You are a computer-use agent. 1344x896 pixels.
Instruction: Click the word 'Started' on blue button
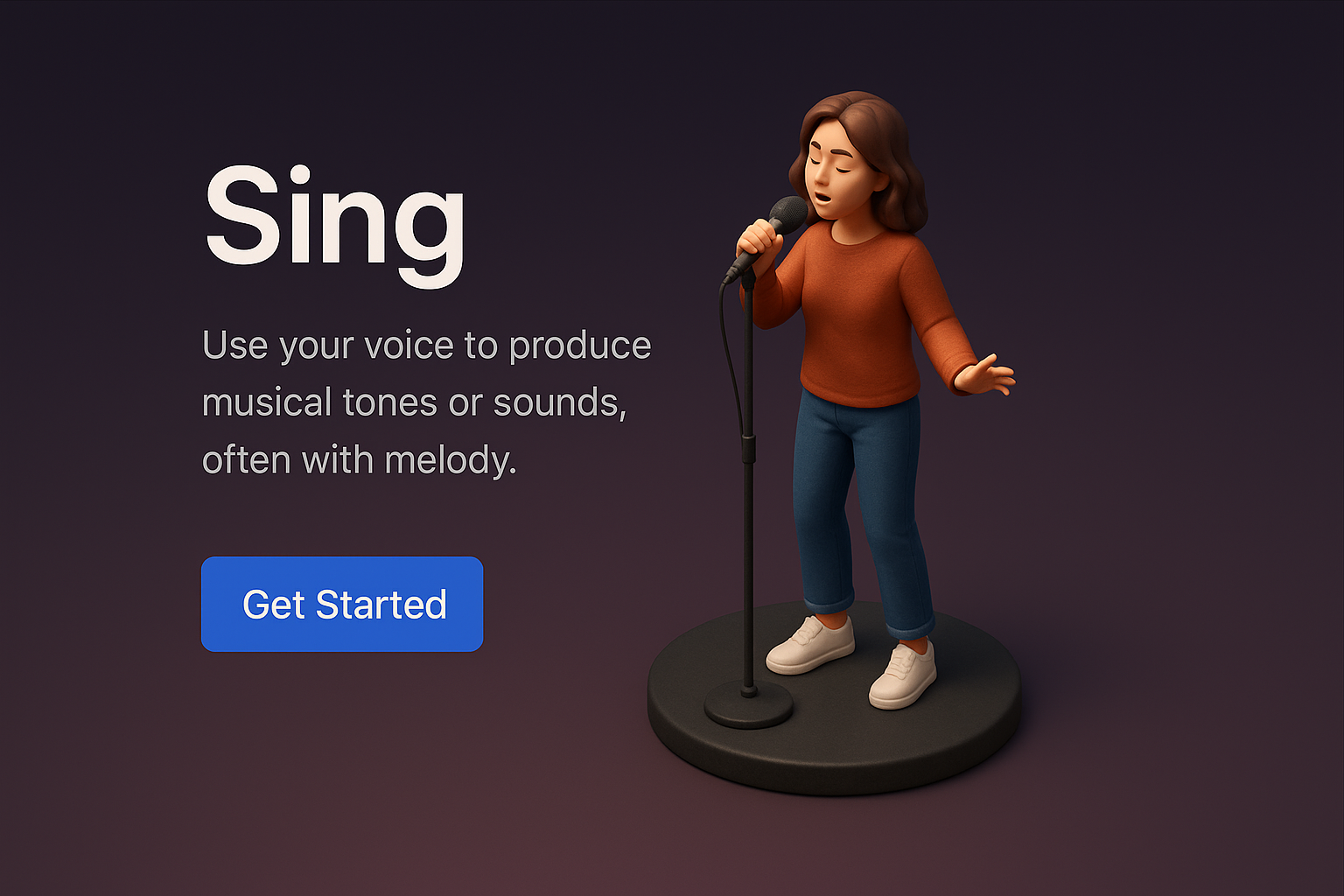pyautogui.click(x=381, y=605)
